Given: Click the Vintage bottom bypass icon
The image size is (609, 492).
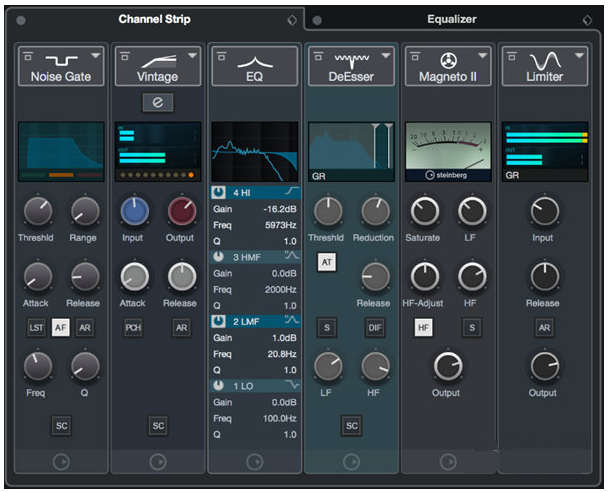Looking at the screenshot, I should (158, 462).
